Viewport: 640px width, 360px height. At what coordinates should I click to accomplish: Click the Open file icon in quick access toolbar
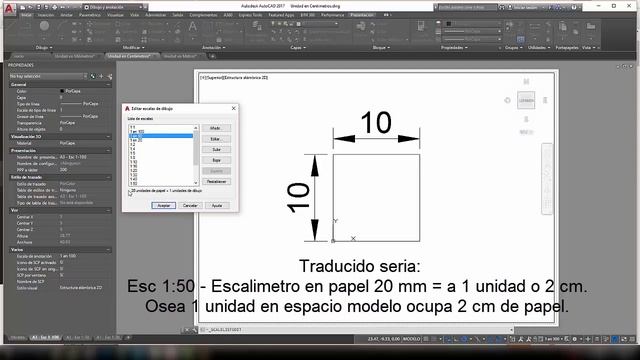coord(30,7)
